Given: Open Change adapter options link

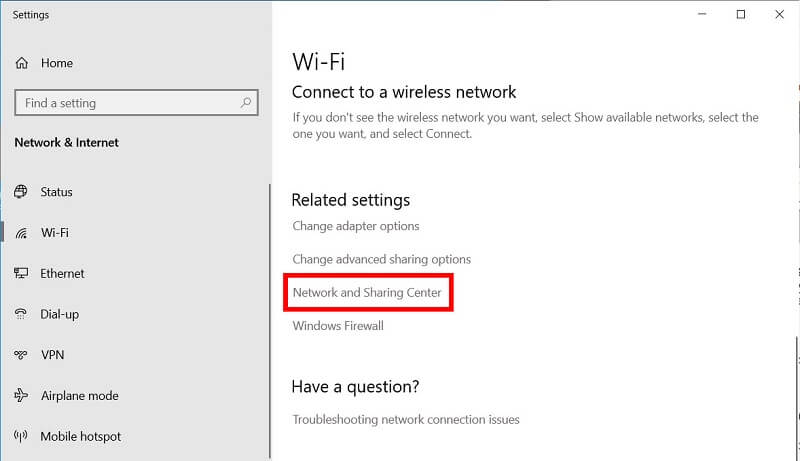Looking at the screenshot, I should pos(356,226).
